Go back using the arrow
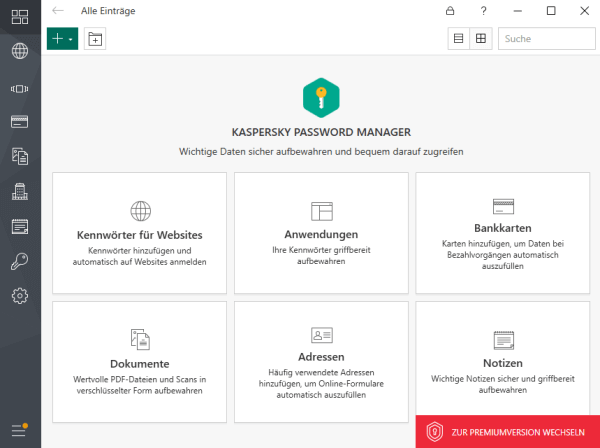This screenshot has height=448, width=600. (58, 11)
